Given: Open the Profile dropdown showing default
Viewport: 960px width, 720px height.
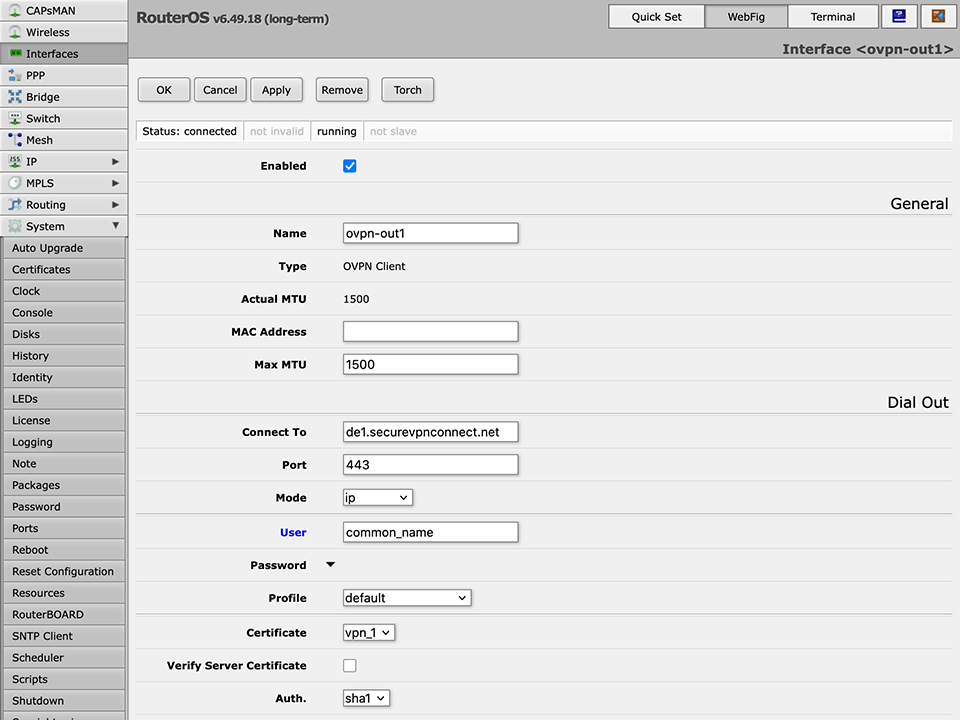Looking at the screenshot, I should pos(406,597).
